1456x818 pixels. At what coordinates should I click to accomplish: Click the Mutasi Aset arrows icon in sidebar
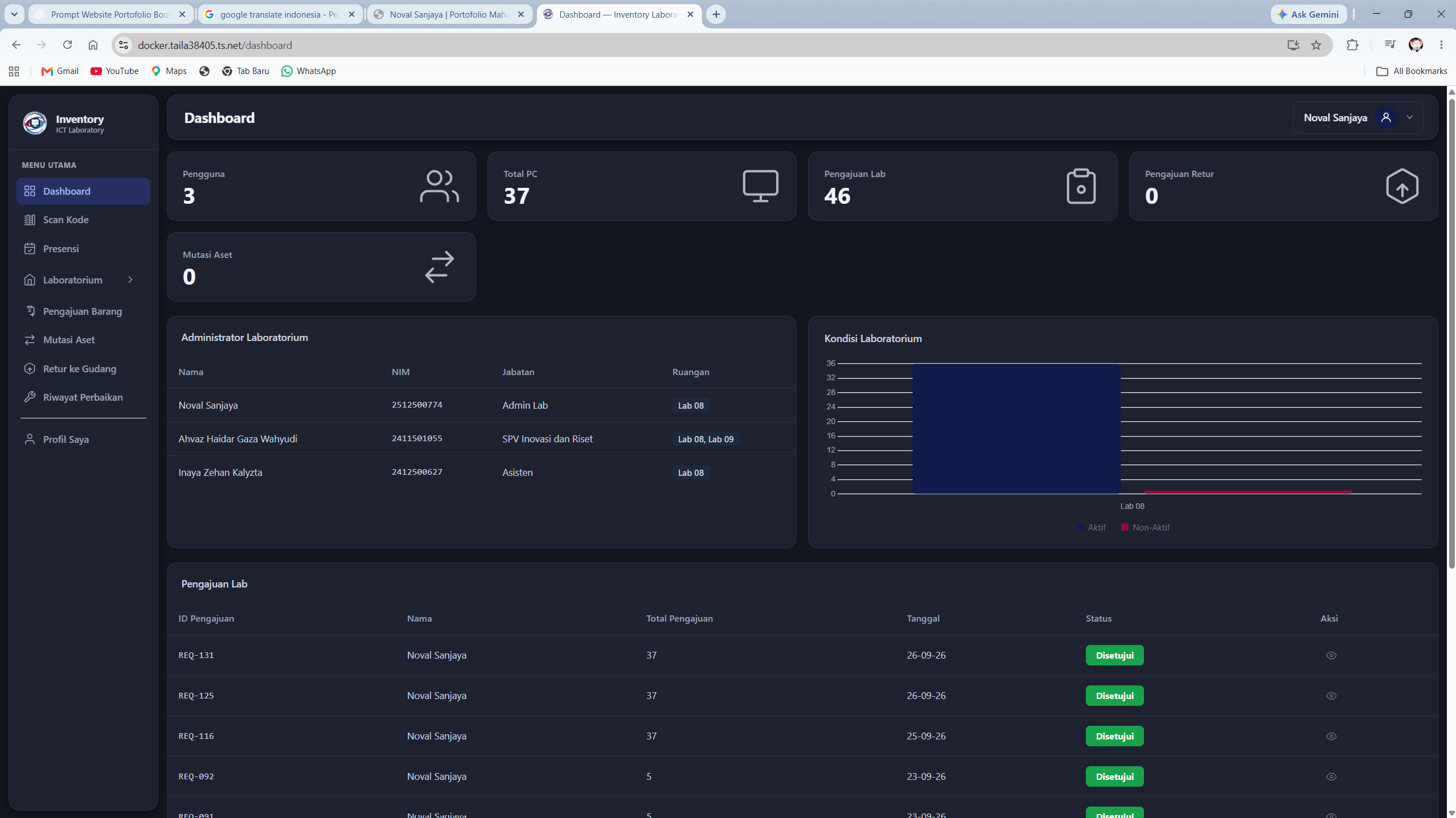pyautogui.click(x=30, y=340)
